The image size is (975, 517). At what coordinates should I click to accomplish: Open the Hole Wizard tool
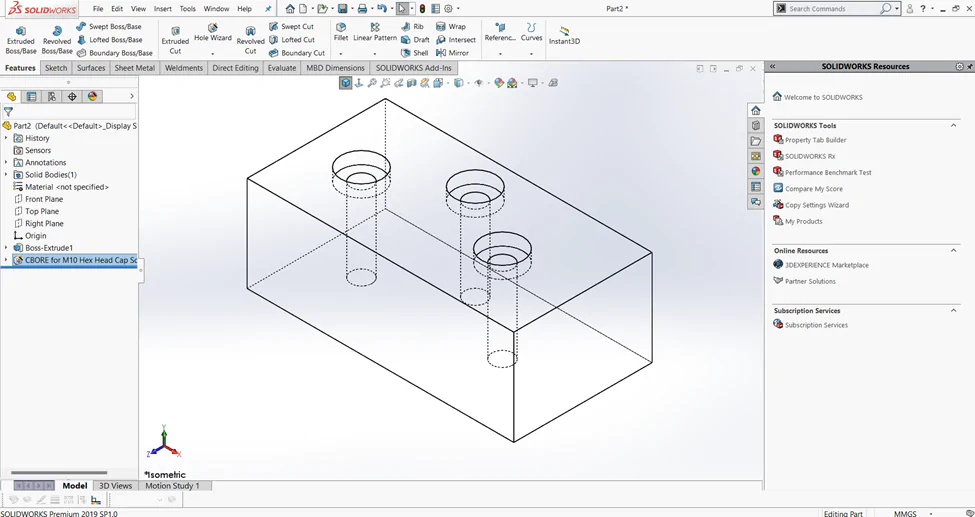[213, 33]
